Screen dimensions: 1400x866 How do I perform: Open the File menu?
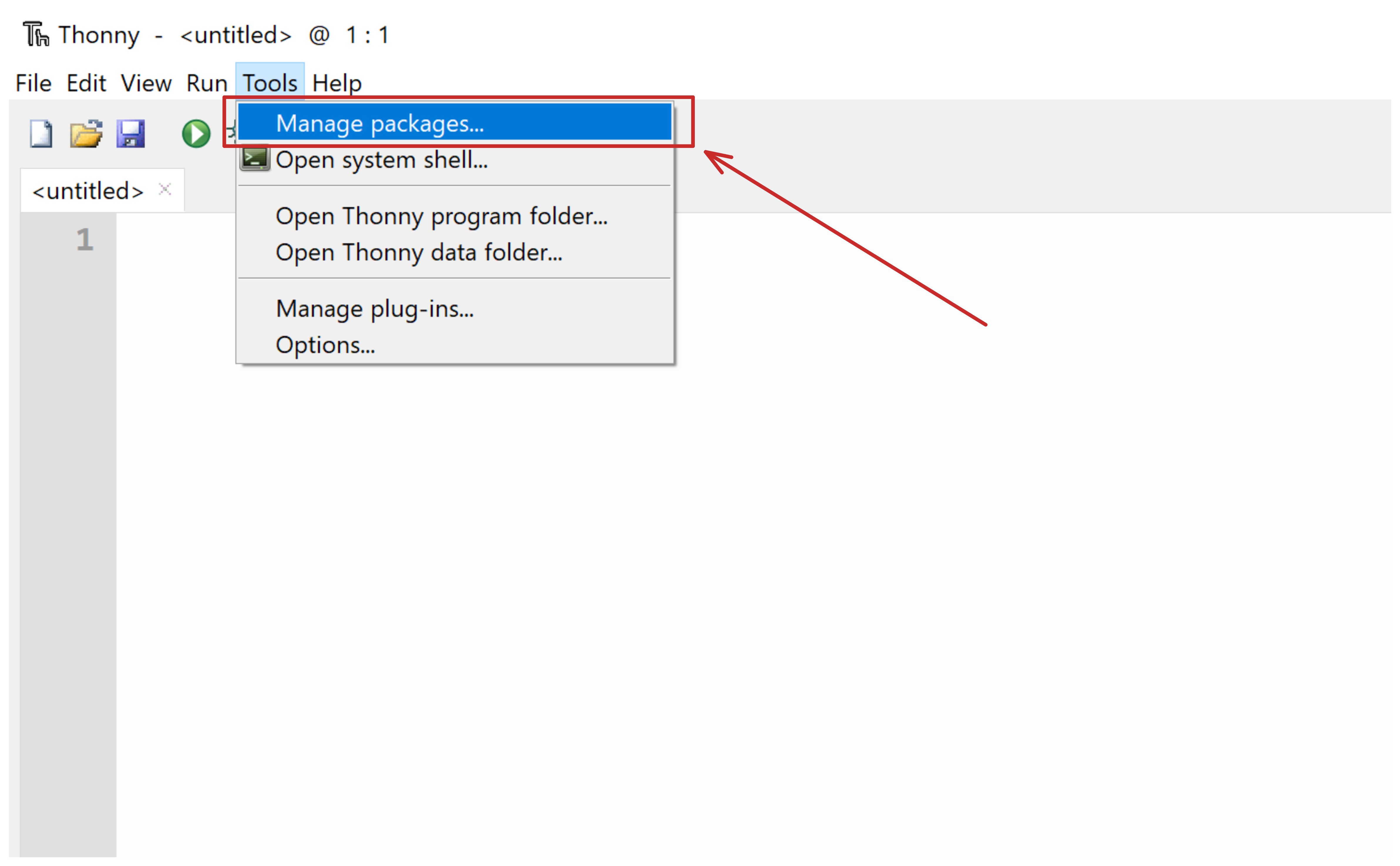coord(33,84)
